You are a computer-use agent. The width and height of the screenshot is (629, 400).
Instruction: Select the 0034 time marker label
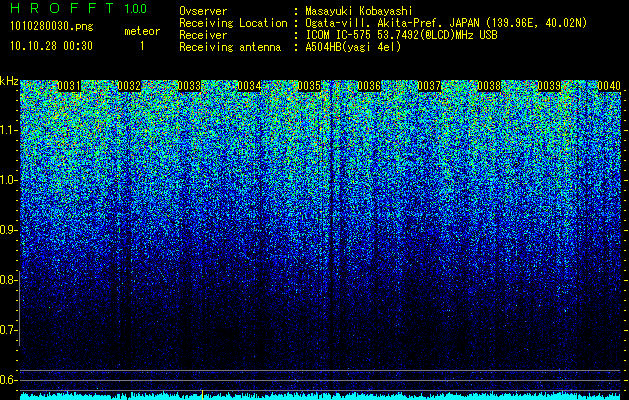pos(249,86)
